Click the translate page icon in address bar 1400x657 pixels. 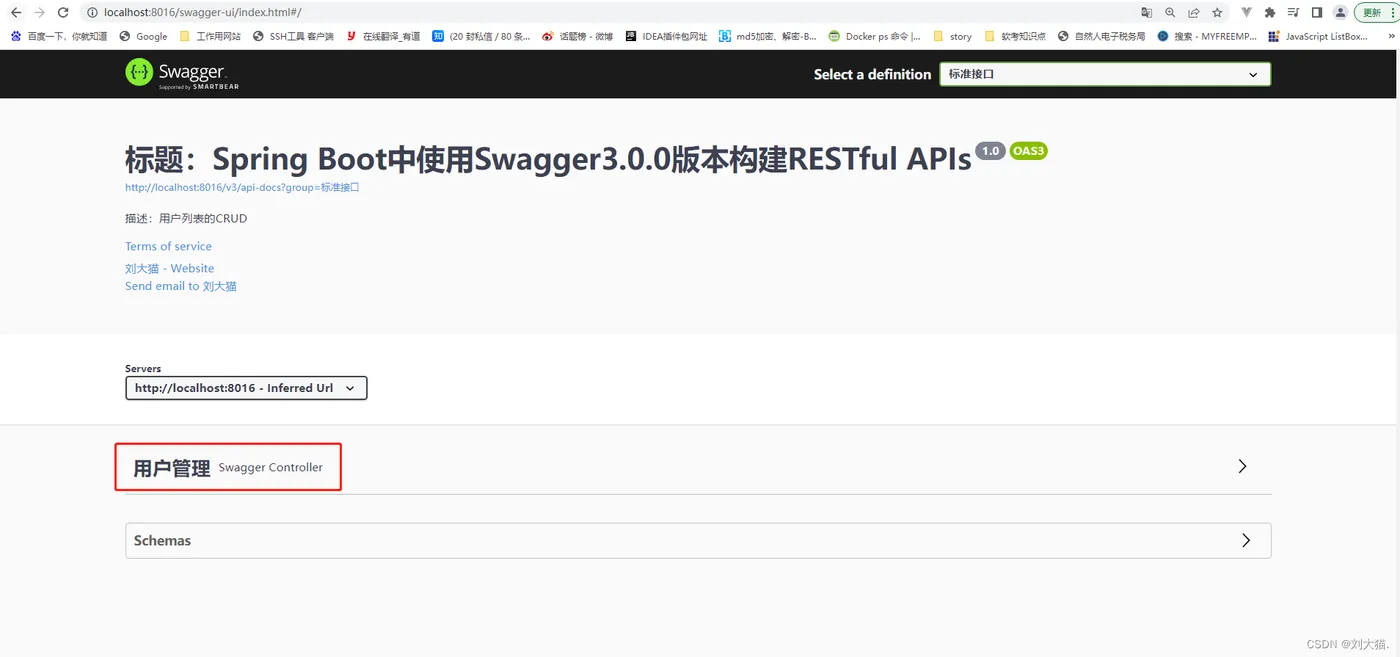[x=1146, y=13]
